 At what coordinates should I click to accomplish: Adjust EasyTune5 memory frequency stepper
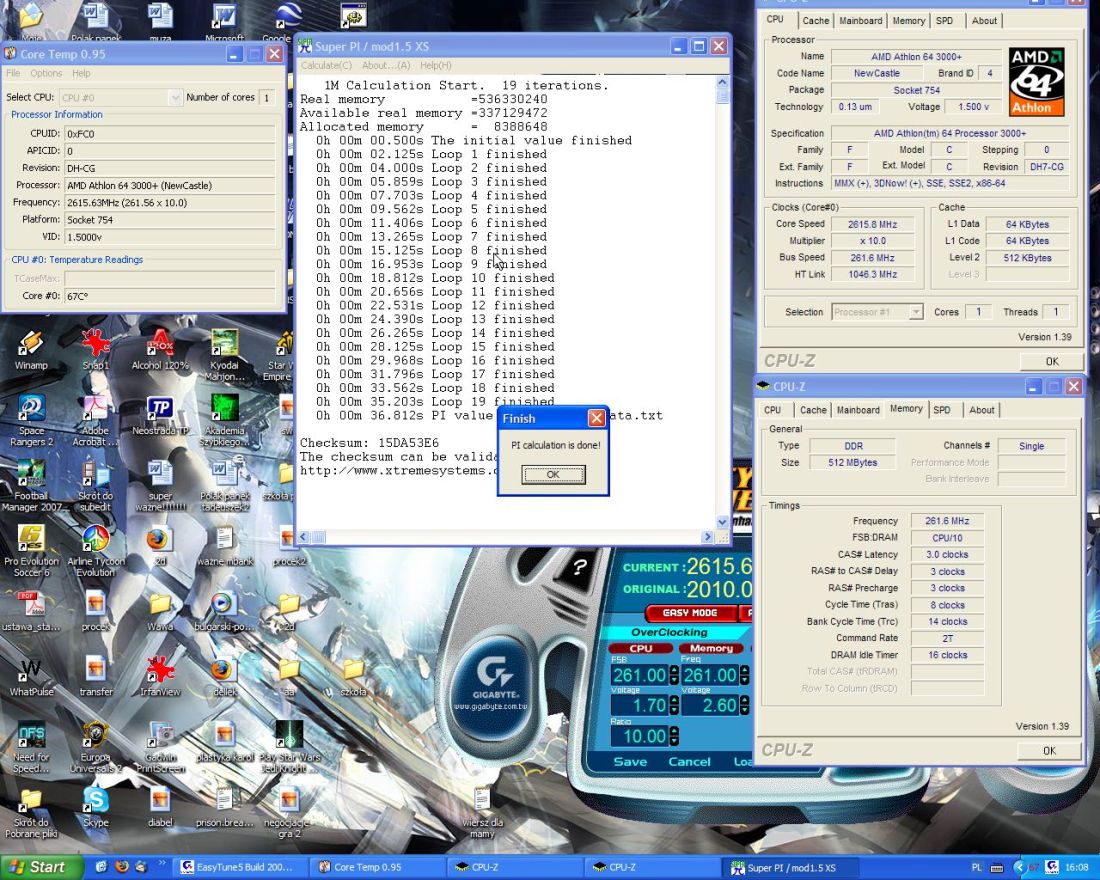tap(744, 675)
